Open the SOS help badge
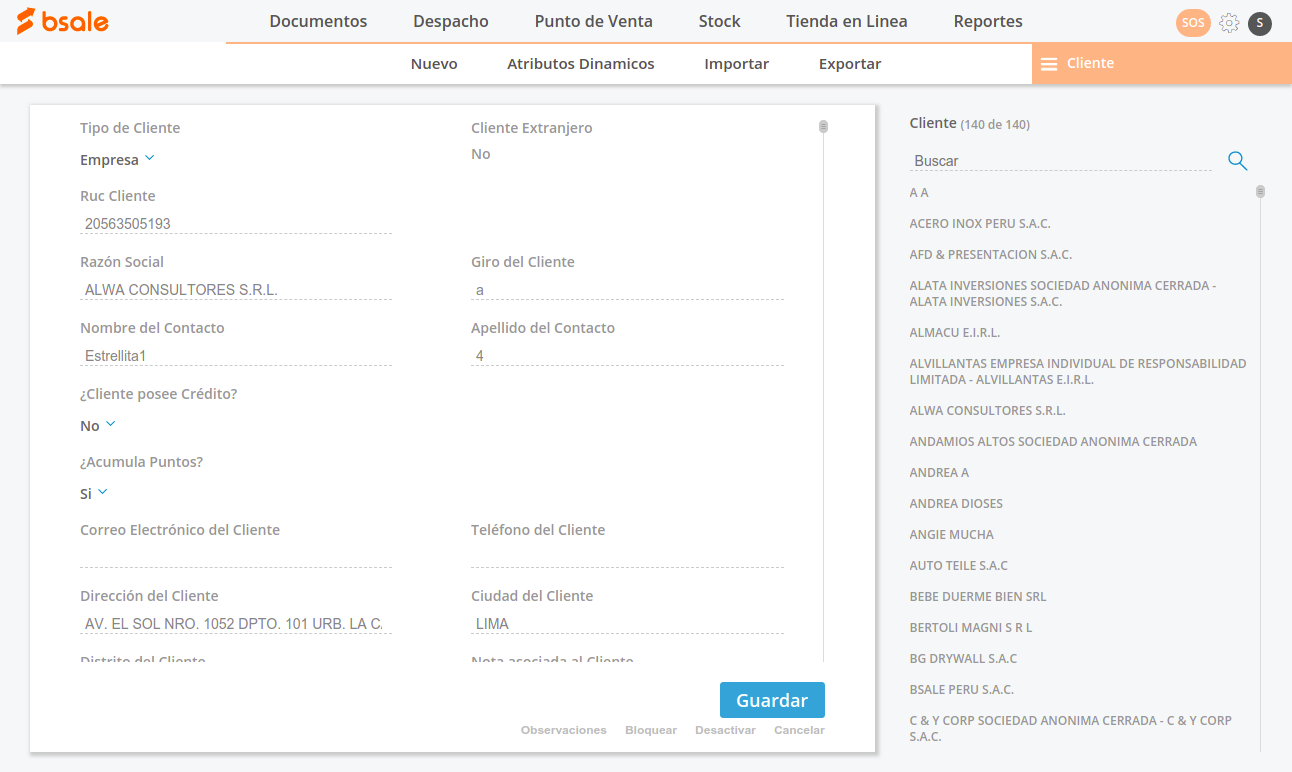The image size is (1292, 772). click(x=1192, y=23)
